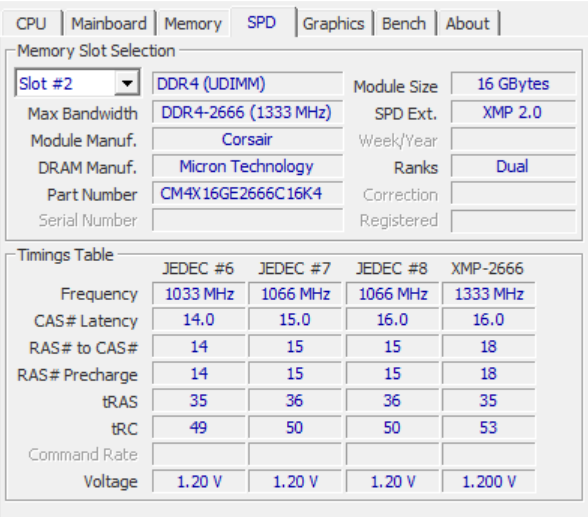
Task: Click the empty Serial Number field
Action: tap(248, 220)
